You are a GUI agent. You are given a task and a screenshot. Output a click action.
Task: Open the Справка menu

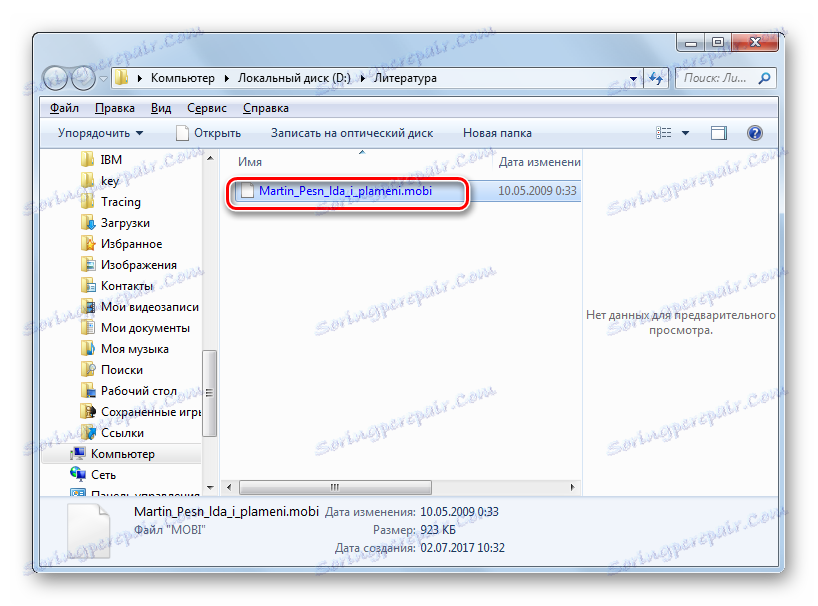[x=266, y=108]
